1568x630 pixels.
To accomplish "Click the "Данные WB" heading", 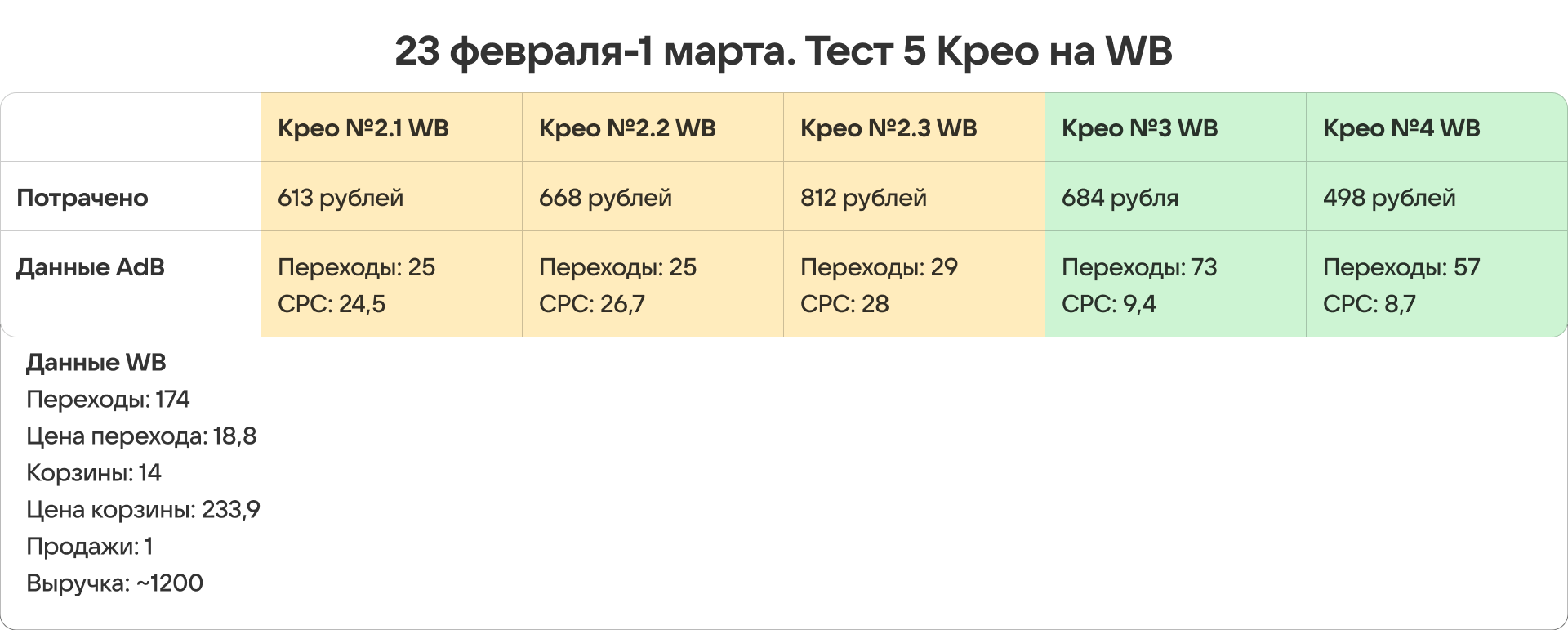I will (96, 363).
